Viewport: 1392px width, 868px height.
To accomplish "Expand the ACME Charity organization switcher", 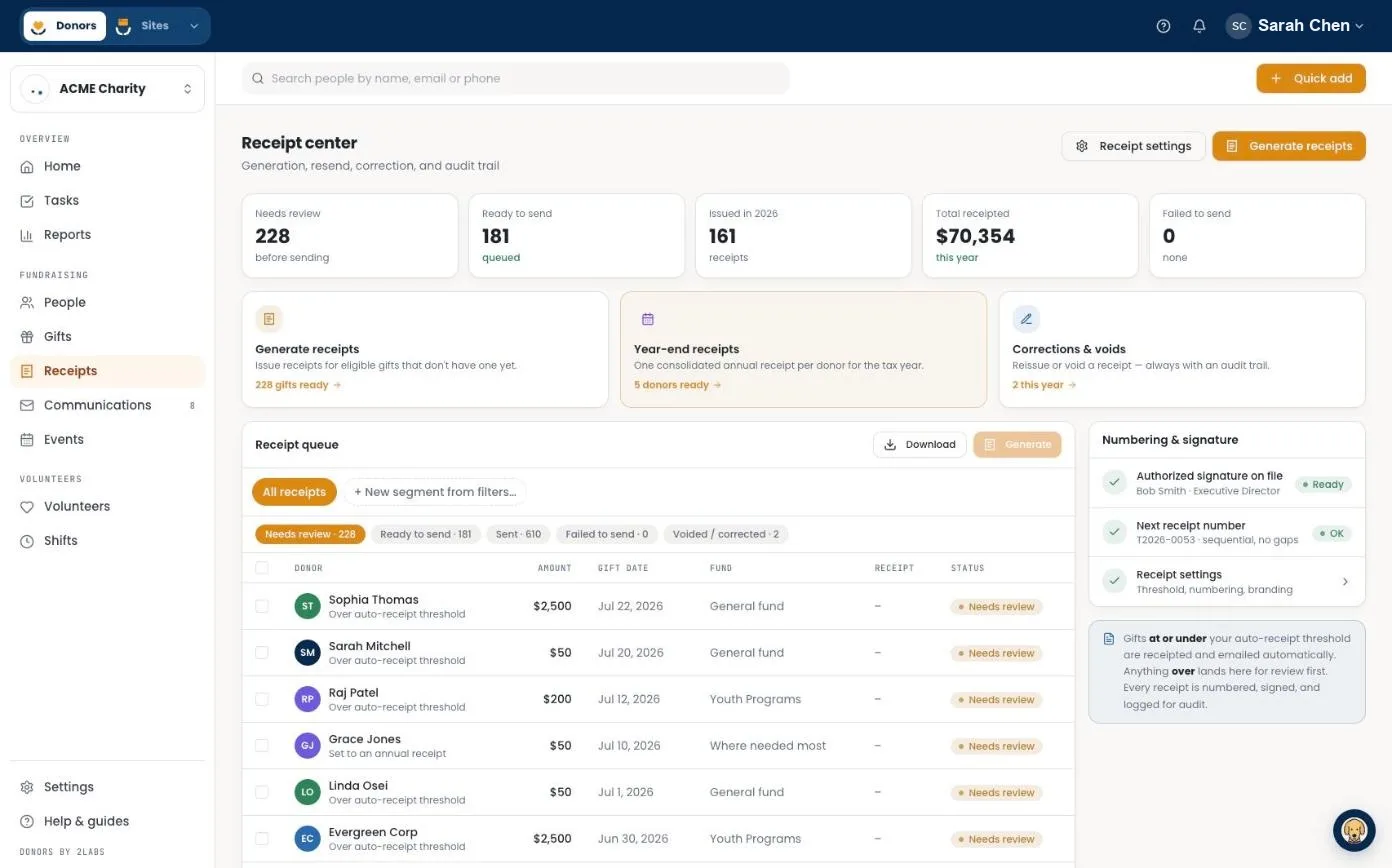I will click(107, 89).
